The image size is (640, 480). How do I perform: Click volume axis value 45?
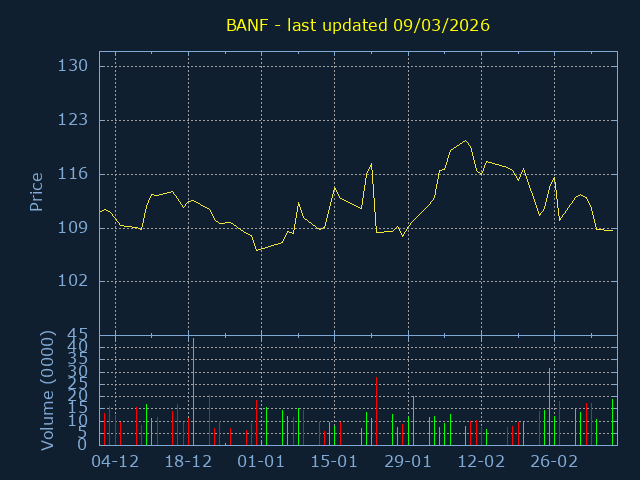(x=77, y=336)
